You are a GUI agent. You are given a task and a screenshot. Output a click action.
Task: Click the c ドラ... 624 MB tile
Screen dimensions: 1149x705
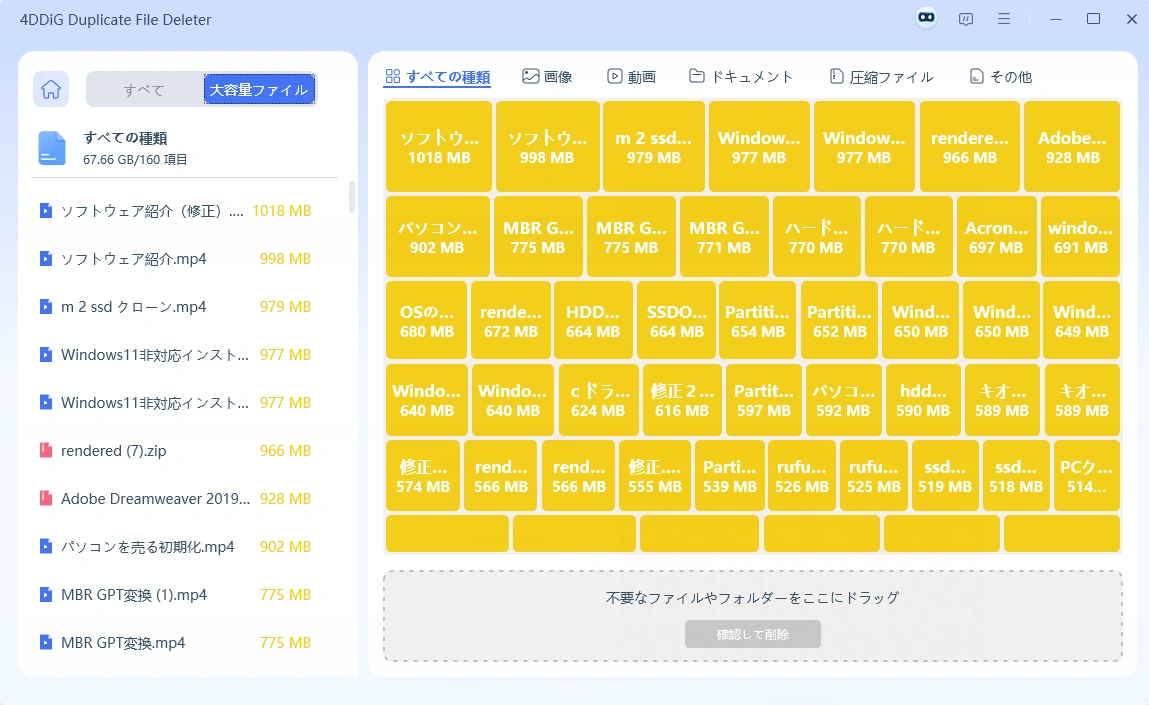coord(599,399)
